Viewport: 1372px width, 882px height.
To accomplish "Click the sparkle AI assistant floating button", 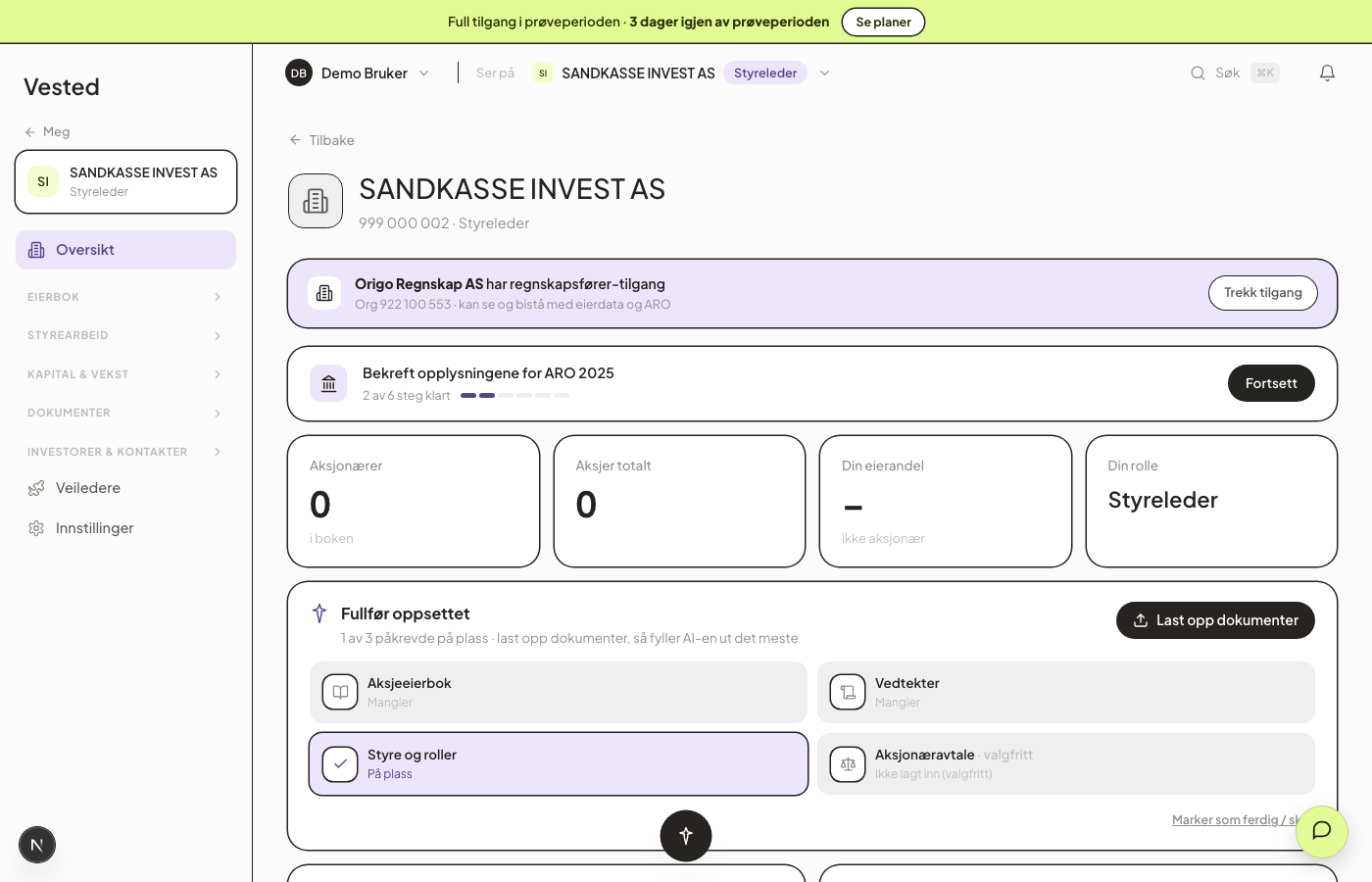I will point(686,836).
